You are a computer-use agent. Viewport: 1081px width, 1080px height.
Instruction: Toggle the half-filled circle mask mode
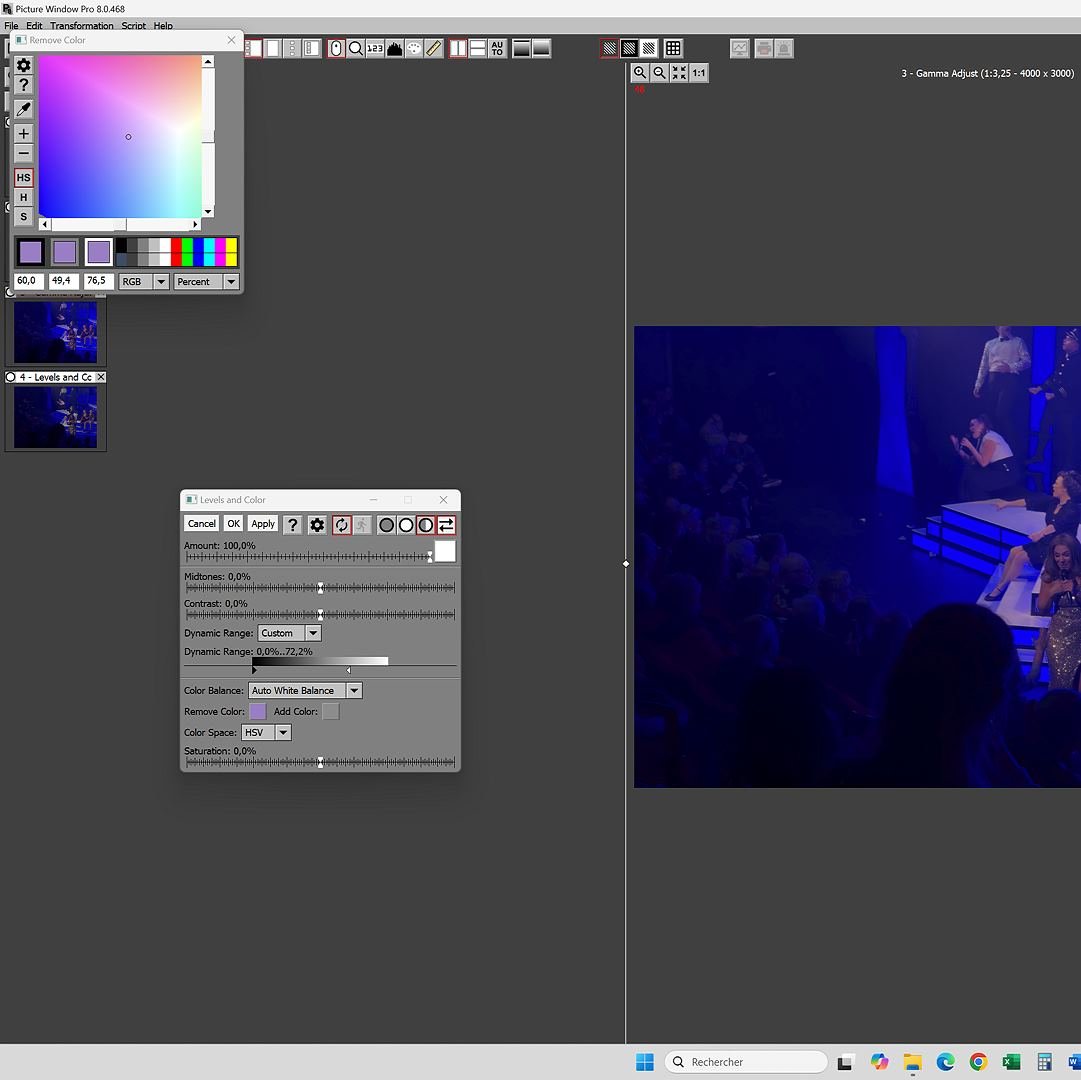pos(425,524)
